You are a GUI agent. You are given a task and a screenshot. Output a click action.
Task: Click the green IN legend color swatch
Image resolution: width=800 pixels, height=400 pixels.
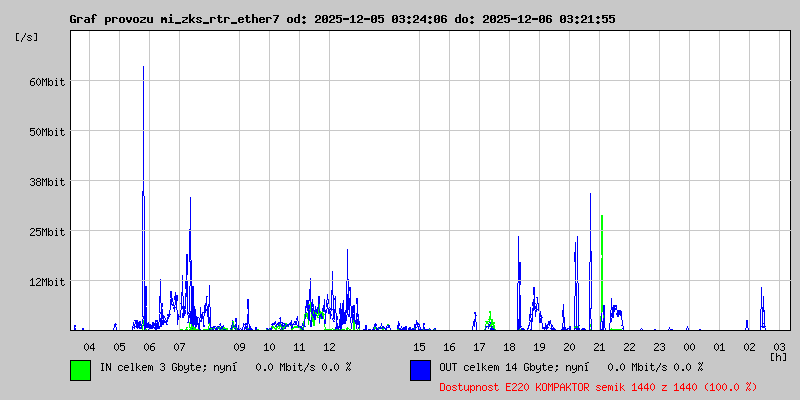point(80,369)
